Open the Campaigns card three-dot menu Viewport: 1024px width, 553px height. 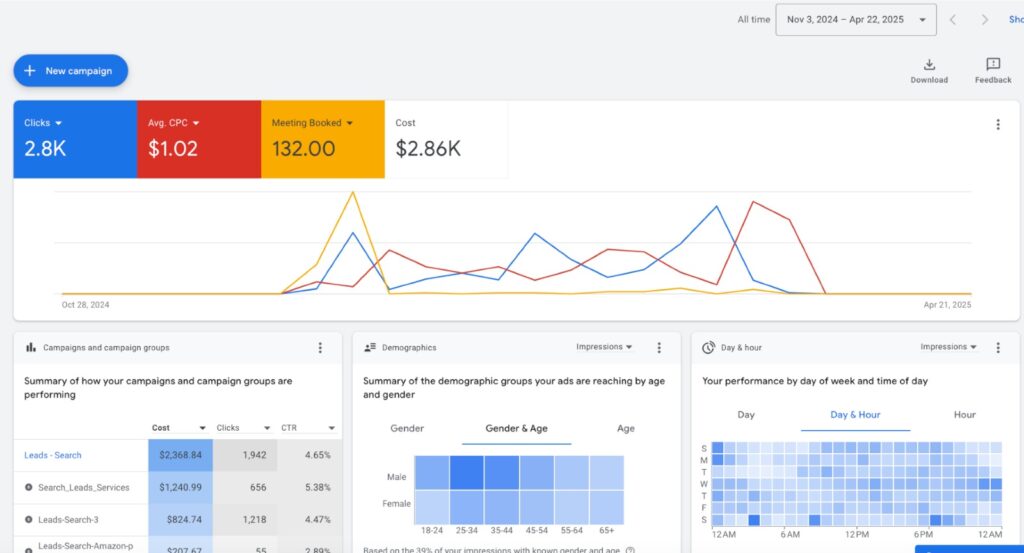coord(320,348)
